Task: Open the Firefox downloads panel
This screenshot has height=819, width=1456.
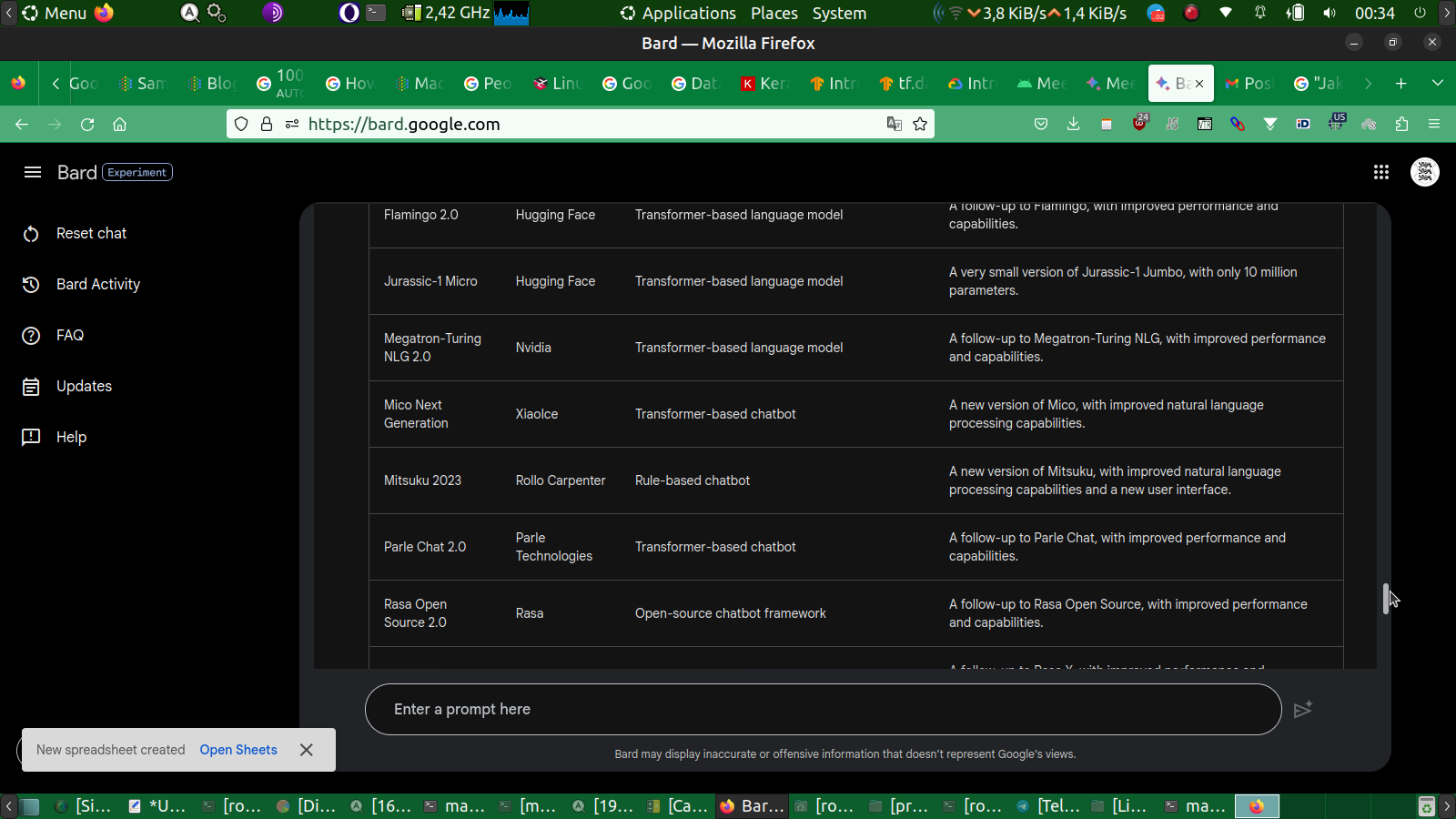Action: [x=1074, y=124]
